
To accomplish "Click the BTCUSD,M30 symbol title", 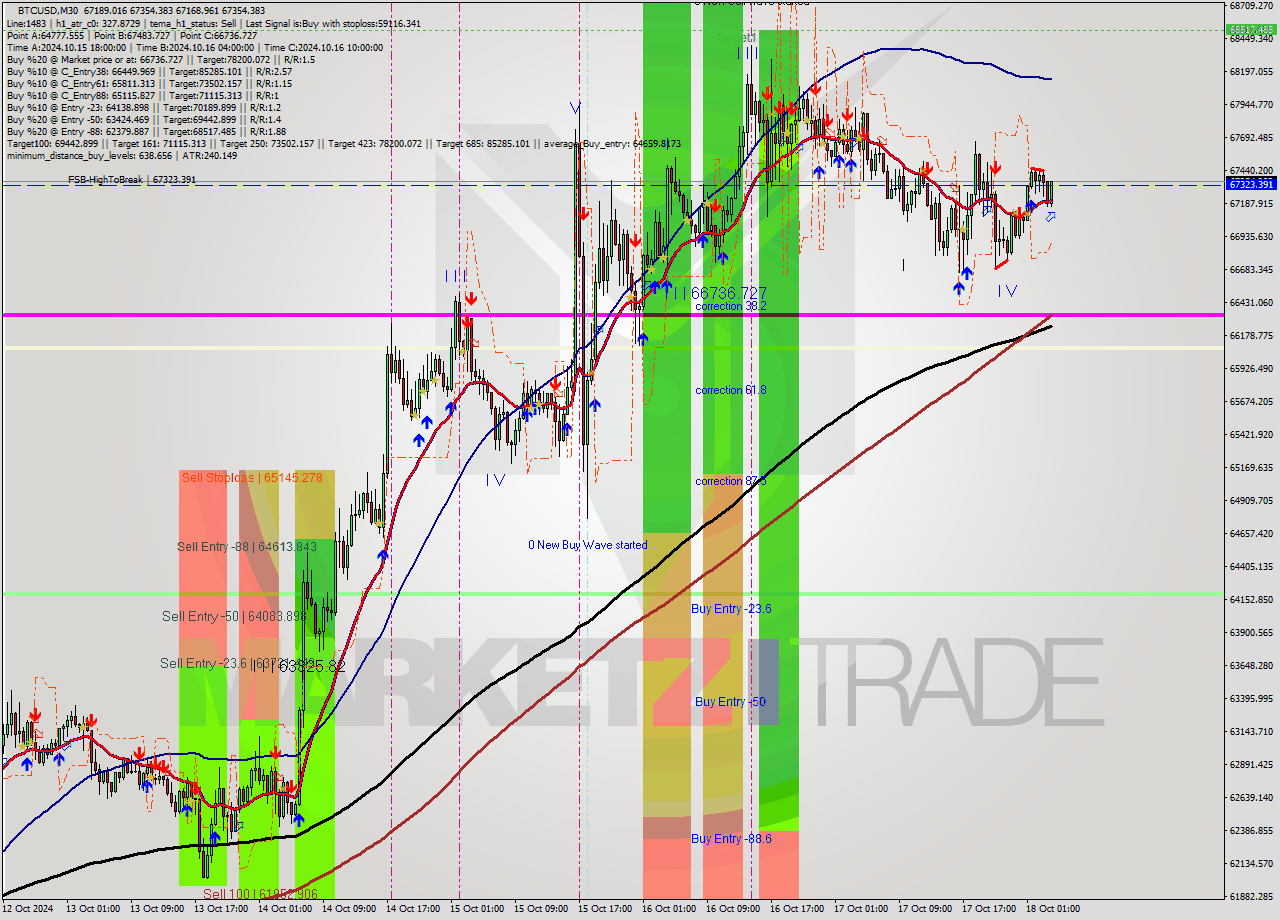I will [x=50, y=9].
